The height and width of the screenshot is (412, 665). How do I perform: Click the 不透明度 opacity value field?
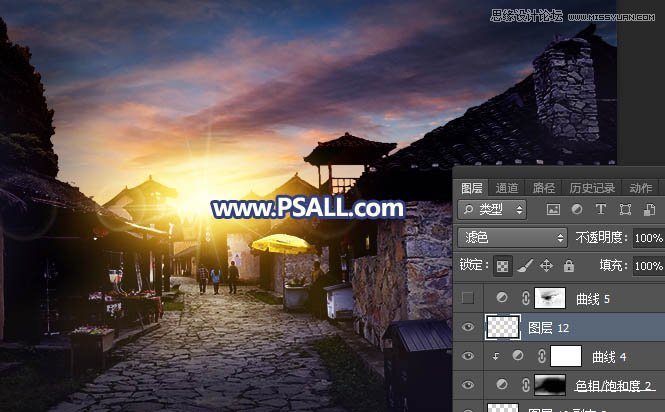pos(648,238)
